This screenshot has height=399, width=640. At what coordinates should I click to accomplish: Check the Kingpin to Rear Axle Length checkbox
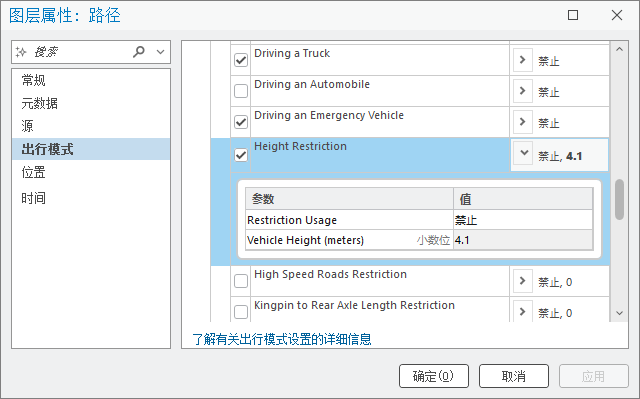tap(241, 312)
